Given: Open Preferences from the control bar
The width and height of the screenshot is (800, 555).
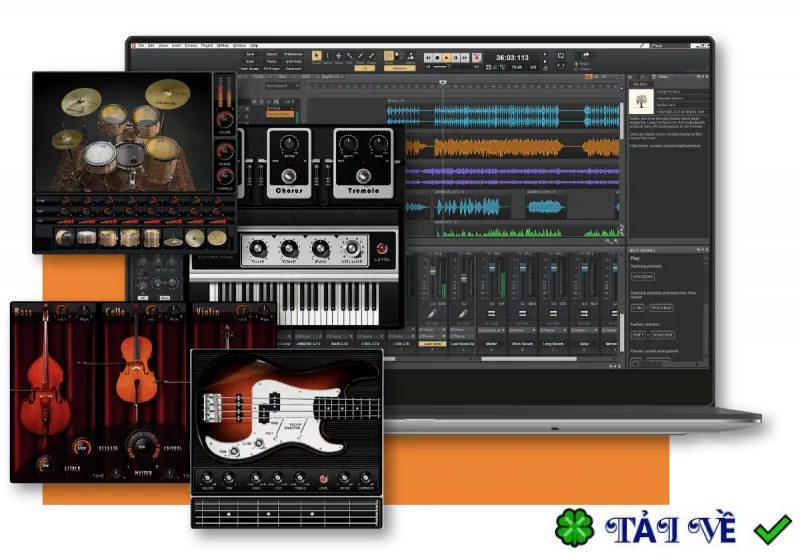Looking at the screenshot, I should [293, 54].
